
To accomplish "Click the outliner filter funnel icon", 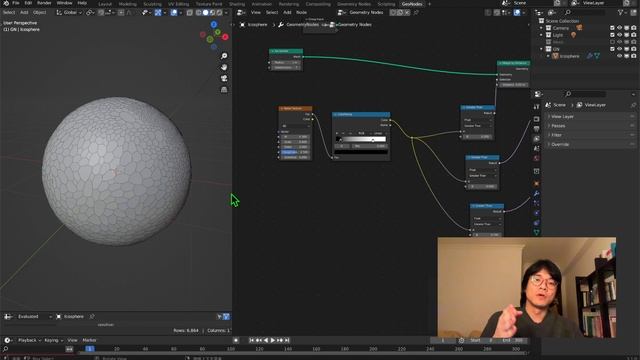I will [621, 13].
